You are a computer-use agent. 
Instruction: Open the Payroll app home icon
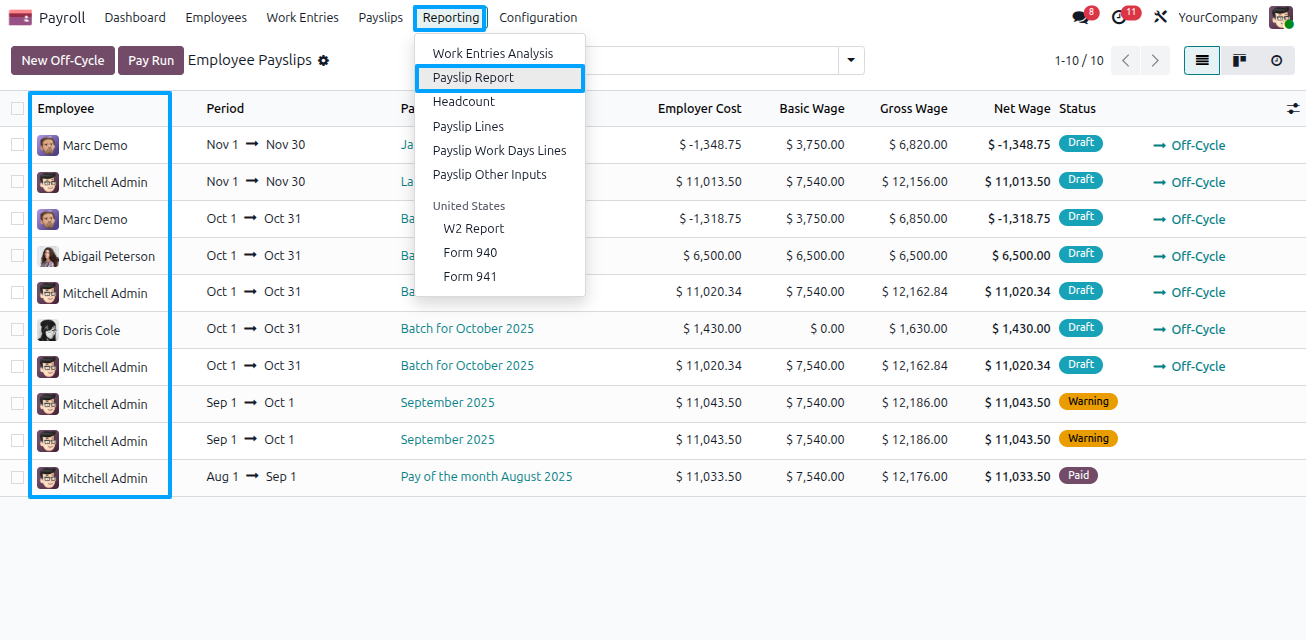click(19, 17)
